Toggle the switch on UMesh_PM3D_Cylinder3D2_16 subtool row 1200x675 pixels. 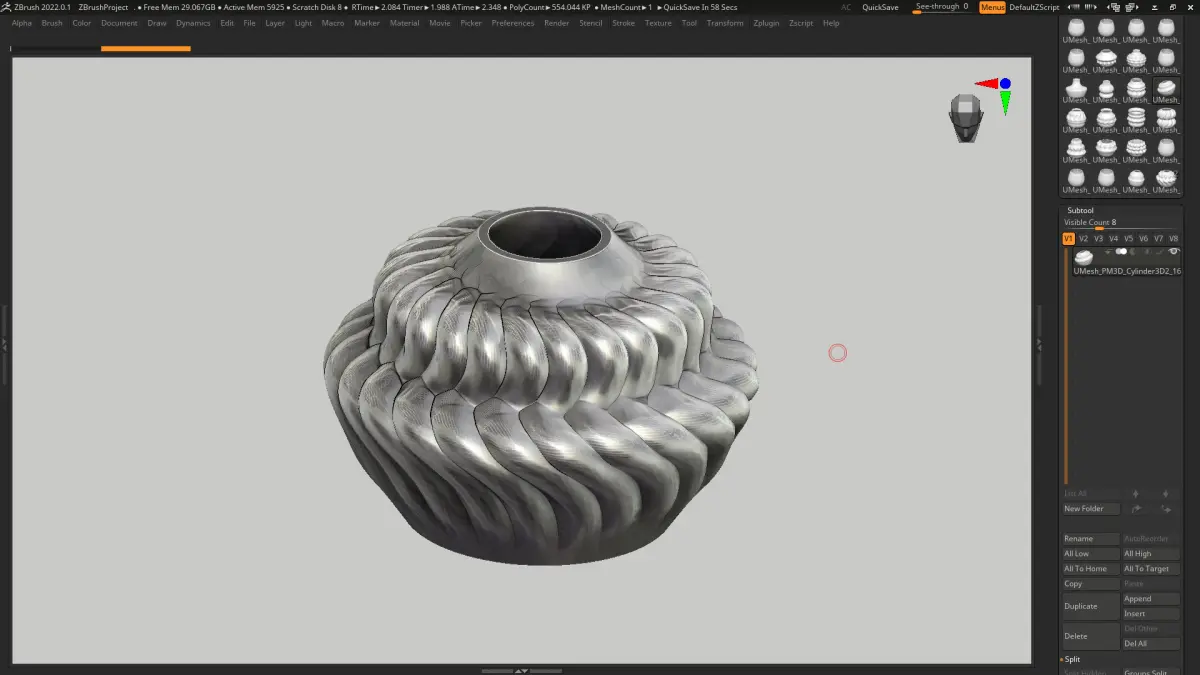tap(1121, 251)
